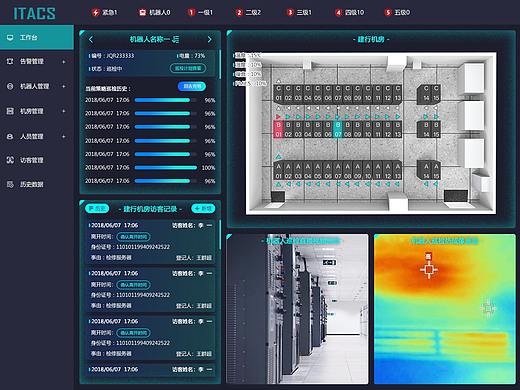520x390 pixels.
Task: Open the 机器人管理 menu item
Action: pos(37,86)
